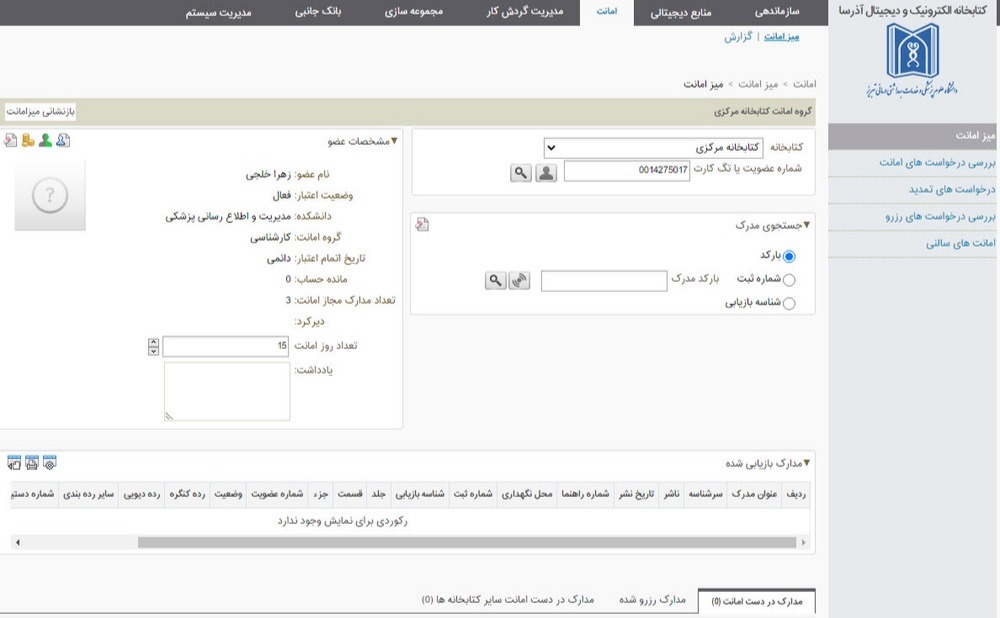
Task: Click the میز امانت sidebar header
Action: [912, 136]
